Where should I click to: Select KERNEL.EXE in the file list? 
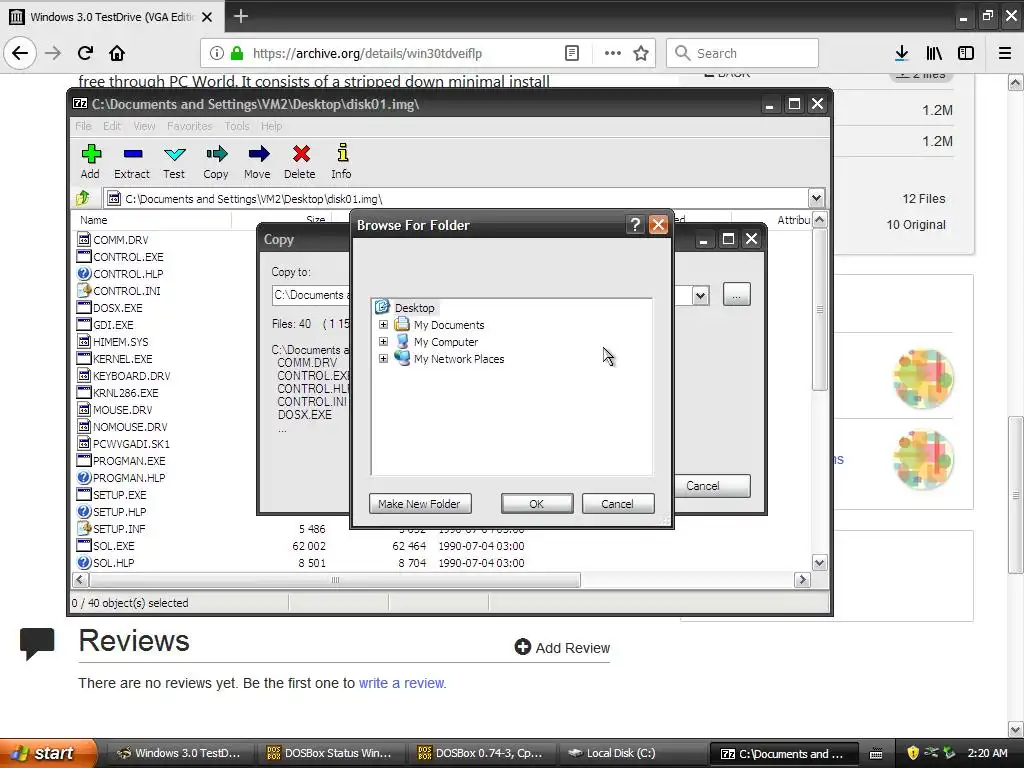(123, 359)
